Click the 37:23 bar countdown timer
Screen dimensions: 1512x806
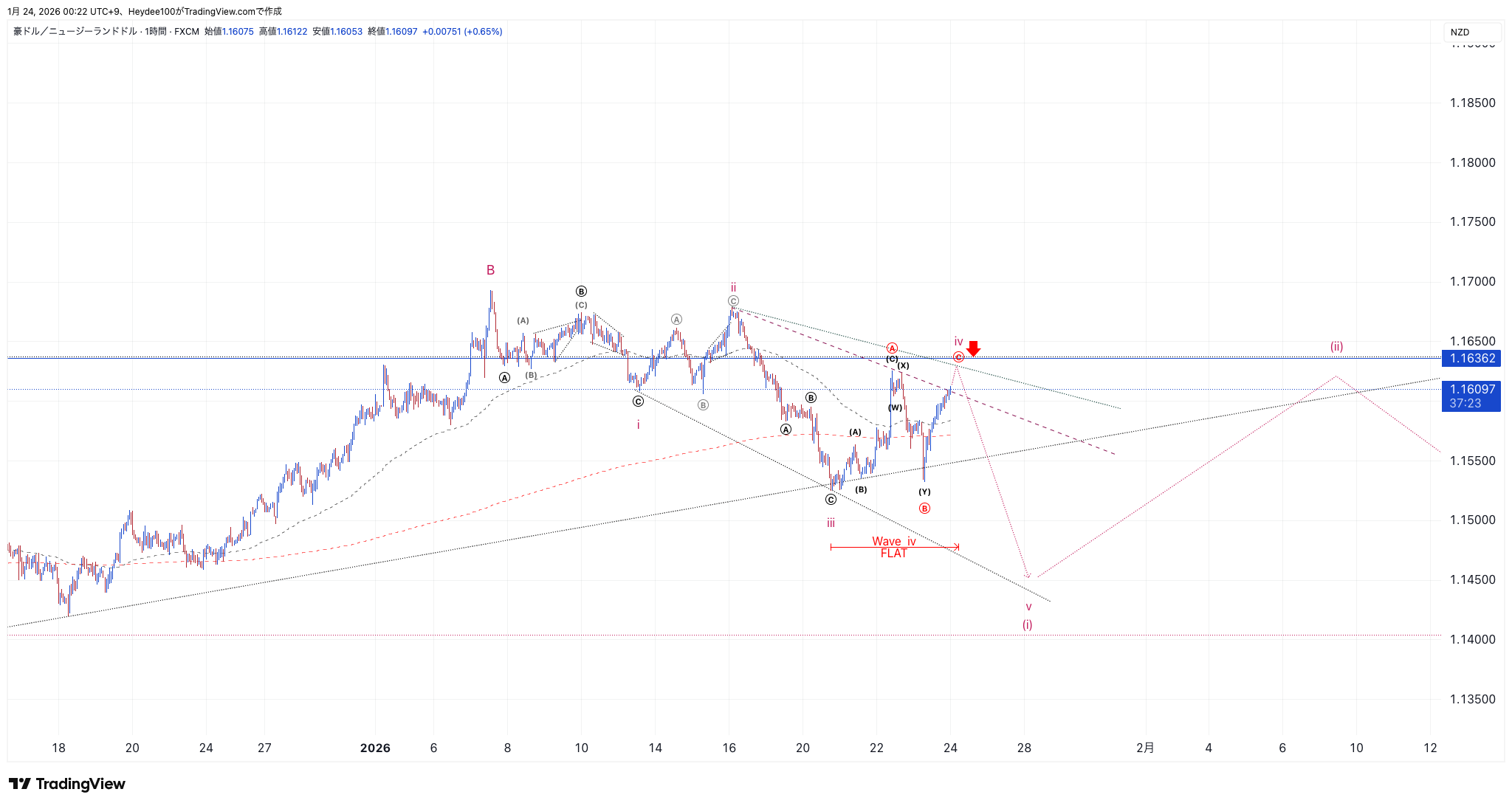pyautogui.click(x=1465, y=404)
